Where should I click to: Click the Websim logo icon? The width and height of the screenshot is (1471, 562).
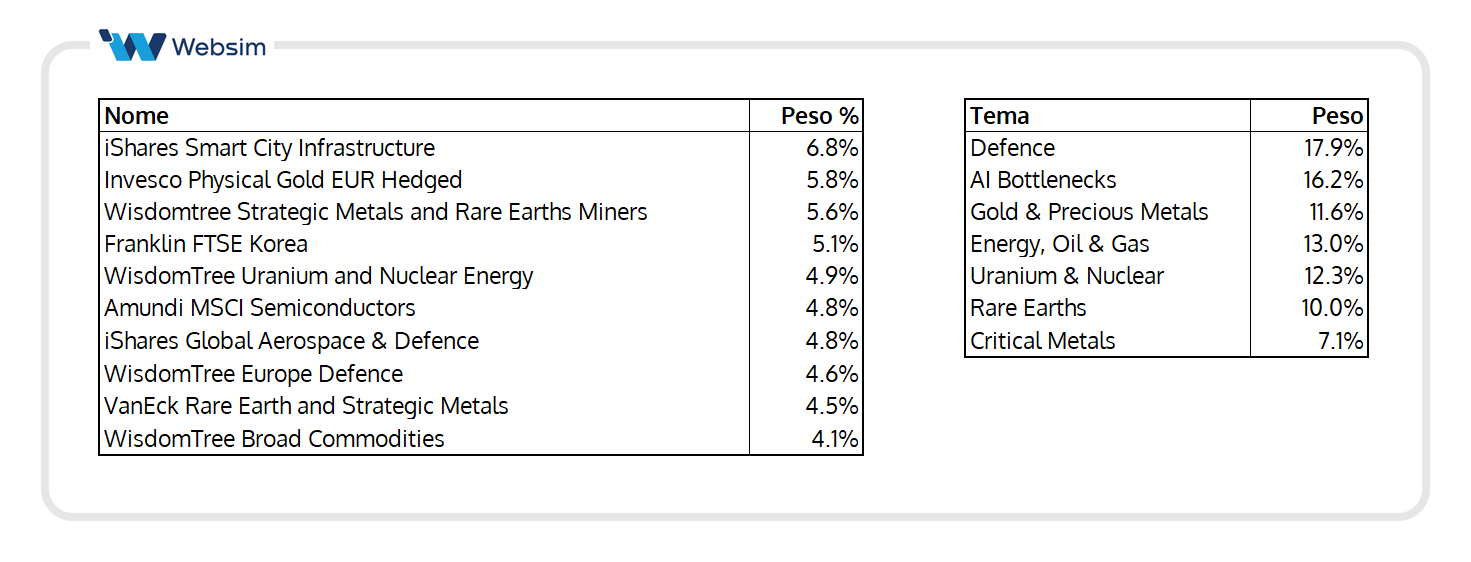132,45
